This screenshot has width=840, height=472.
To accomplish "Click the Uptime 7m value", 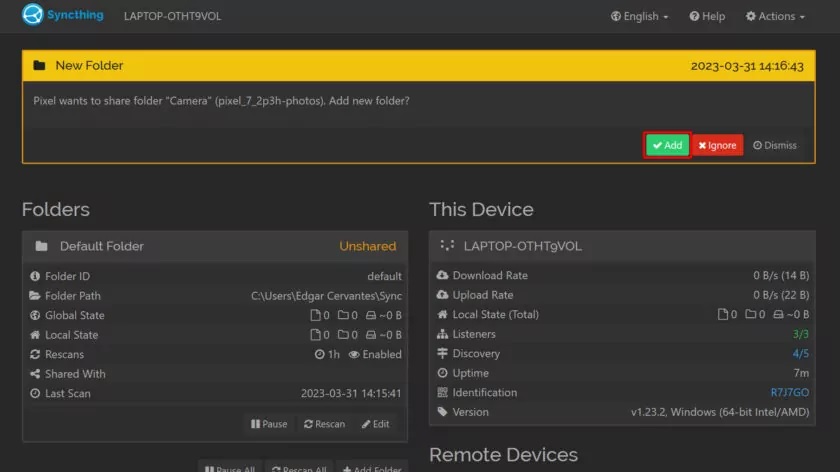I will pyautogui.click(x=801, y=373).
